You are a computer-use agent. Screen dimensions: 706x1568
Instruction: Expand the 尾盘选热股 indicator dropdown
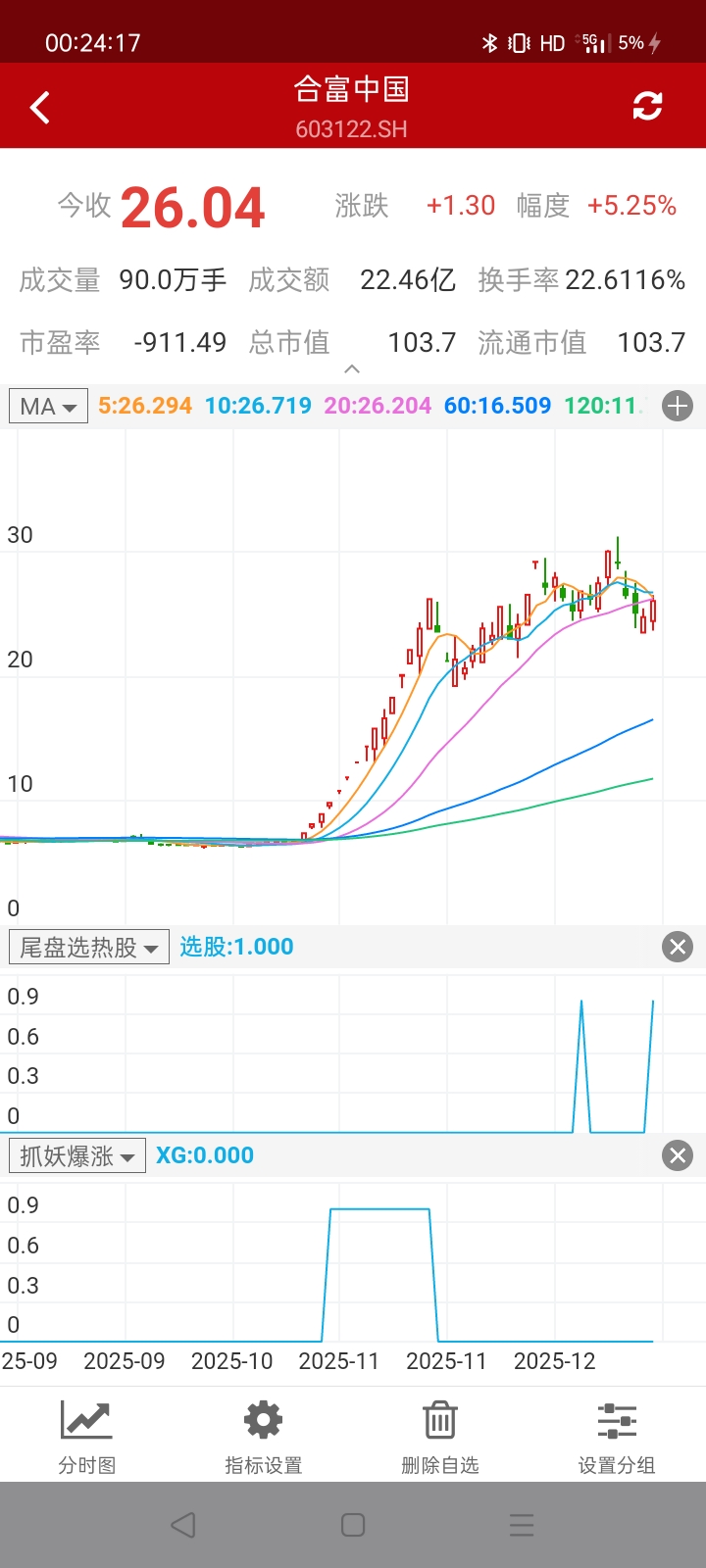pyautogui.click(x=88, y=947)
